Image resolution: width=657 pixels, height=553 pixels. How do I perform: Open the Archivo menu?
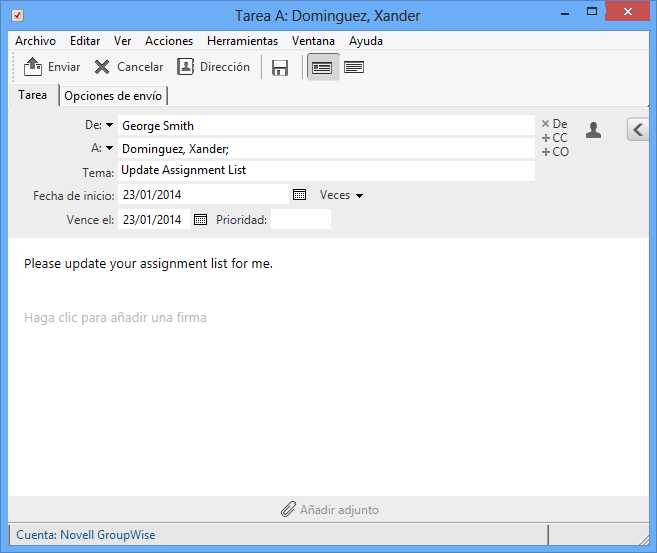click(36, 41)
